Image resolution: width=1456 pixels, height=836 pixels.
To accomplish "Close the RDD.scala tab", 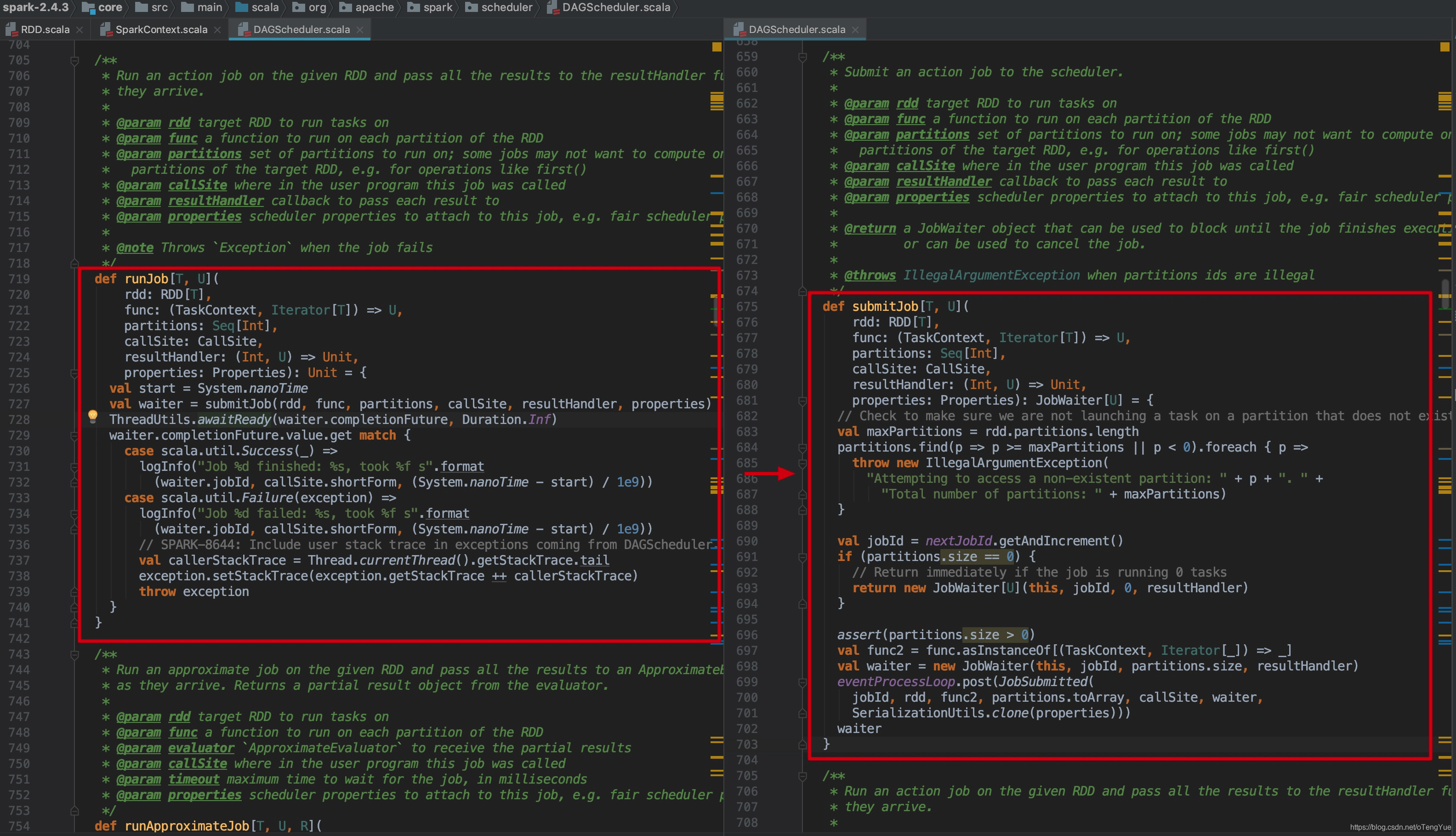I will click(79, 30).
